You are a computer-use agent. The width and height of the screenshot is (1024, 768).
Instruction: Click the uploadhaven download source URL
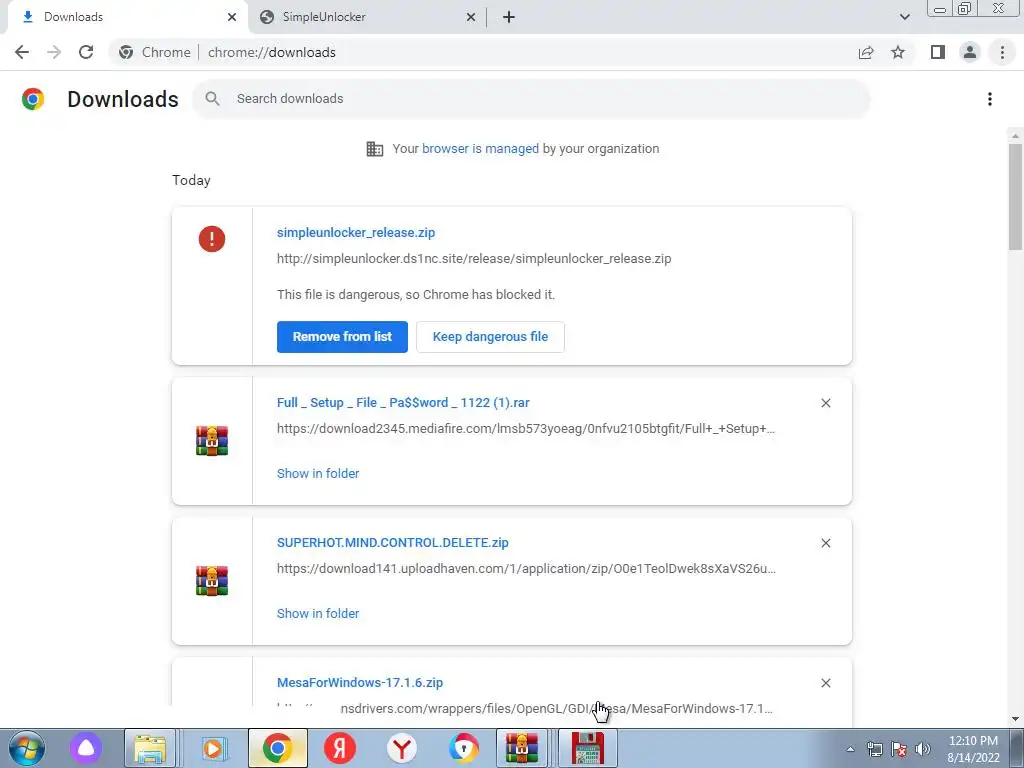click(526, 569)
